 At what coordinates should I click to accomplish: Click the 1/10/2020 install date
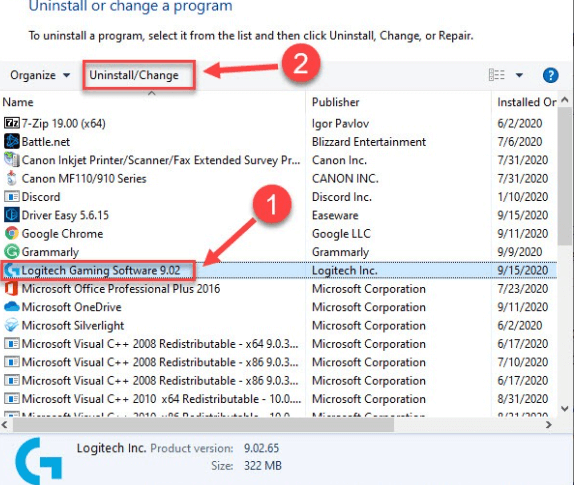click(x=522, y=197)
